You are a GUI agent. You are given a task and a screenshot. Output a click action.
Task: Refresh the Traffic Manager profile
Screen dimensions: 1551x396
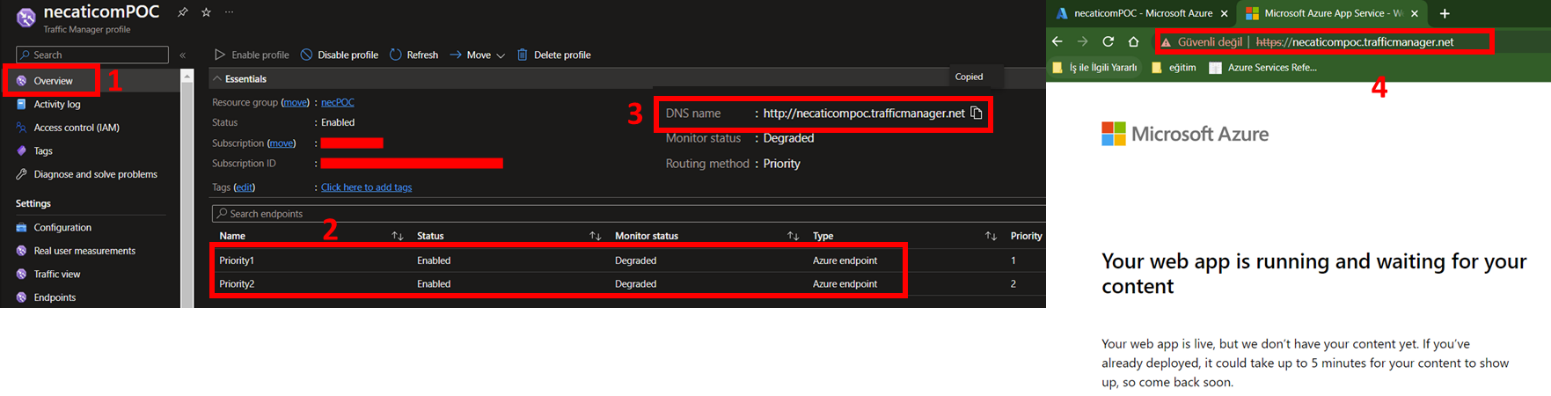(x=413, y=55)
